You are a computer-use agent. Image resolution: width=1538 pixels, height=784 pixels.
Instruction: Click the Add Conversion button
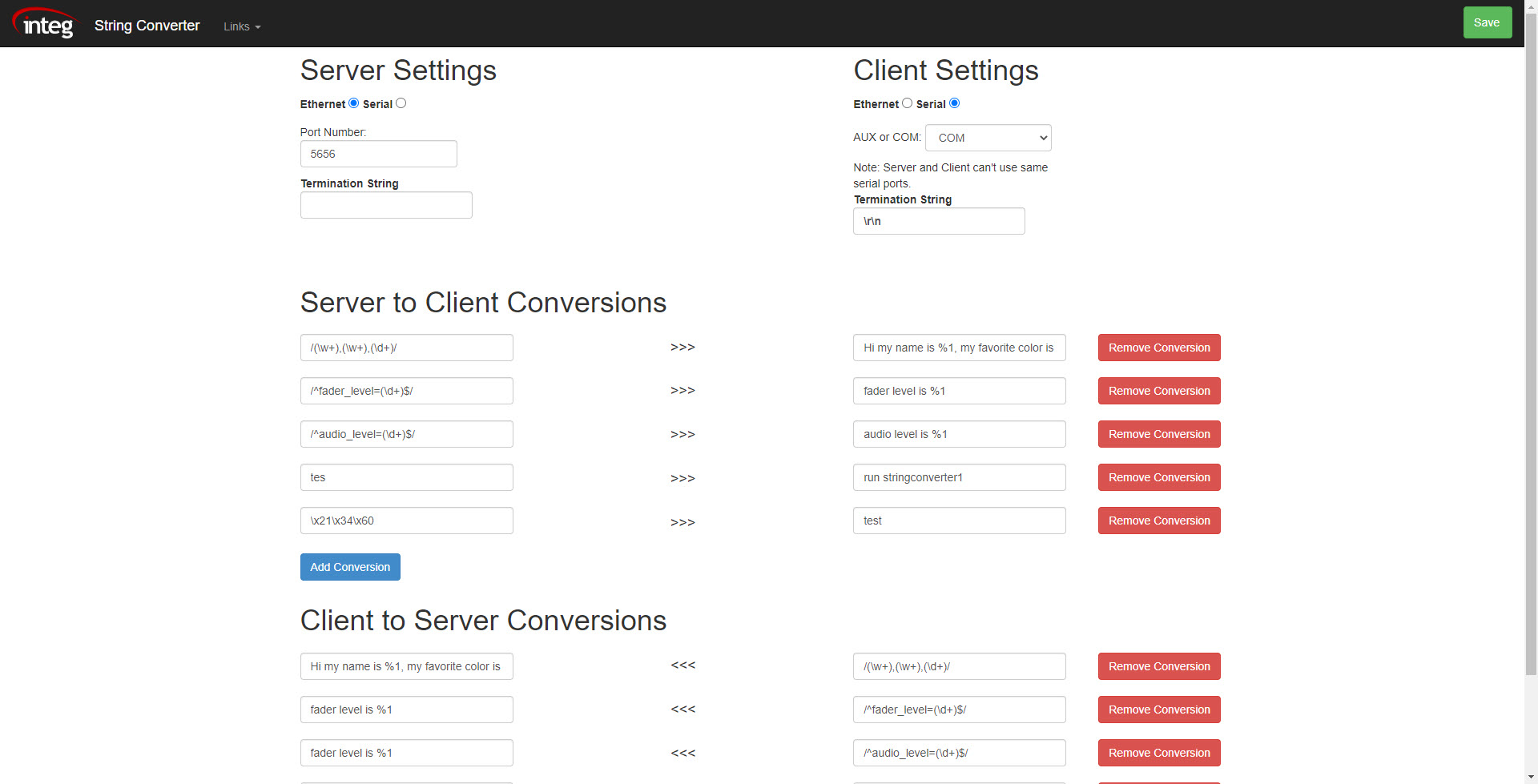click(x=349, y=566)
